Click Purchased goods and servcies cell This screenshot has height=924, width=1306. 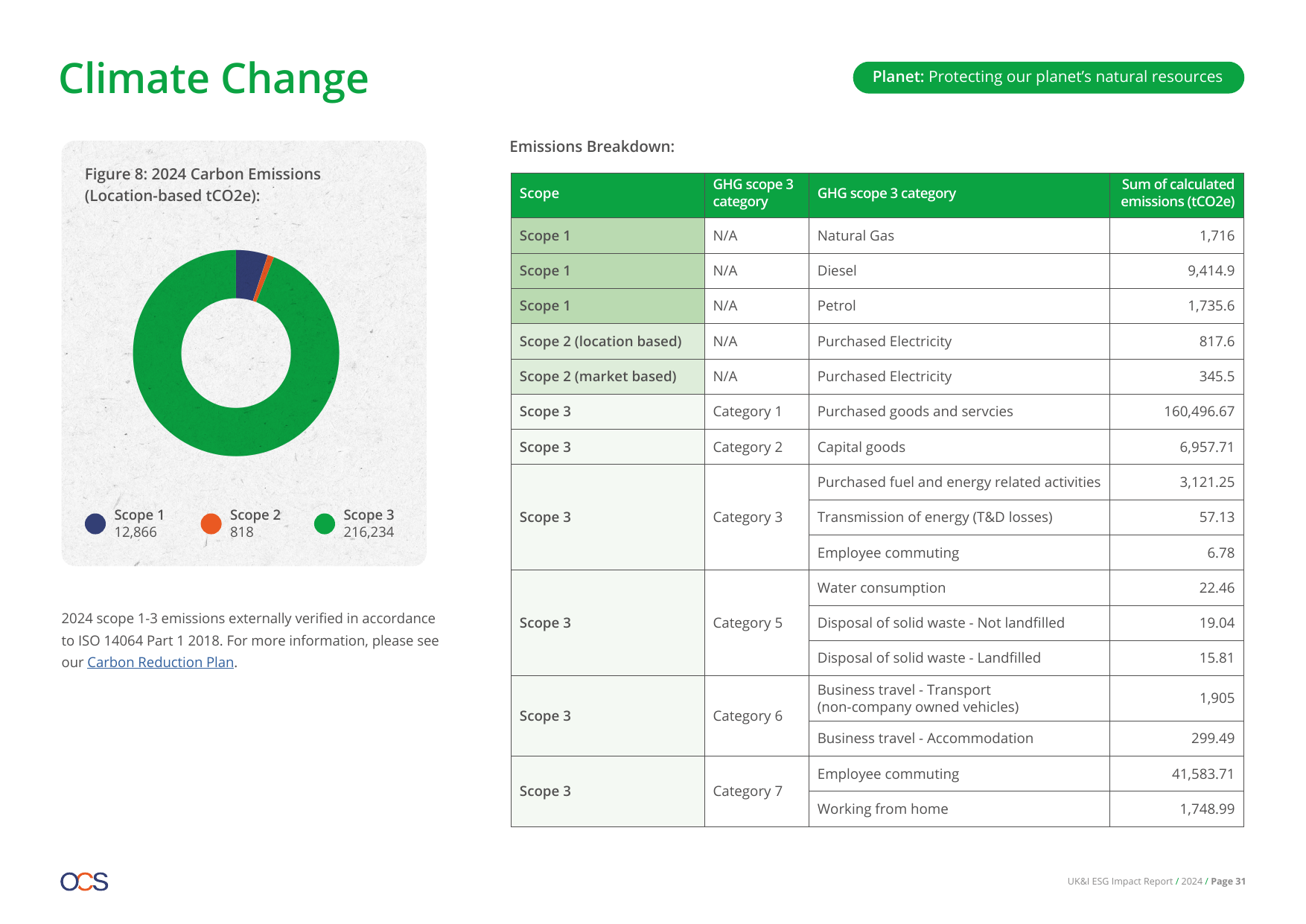tap(959, 412)
